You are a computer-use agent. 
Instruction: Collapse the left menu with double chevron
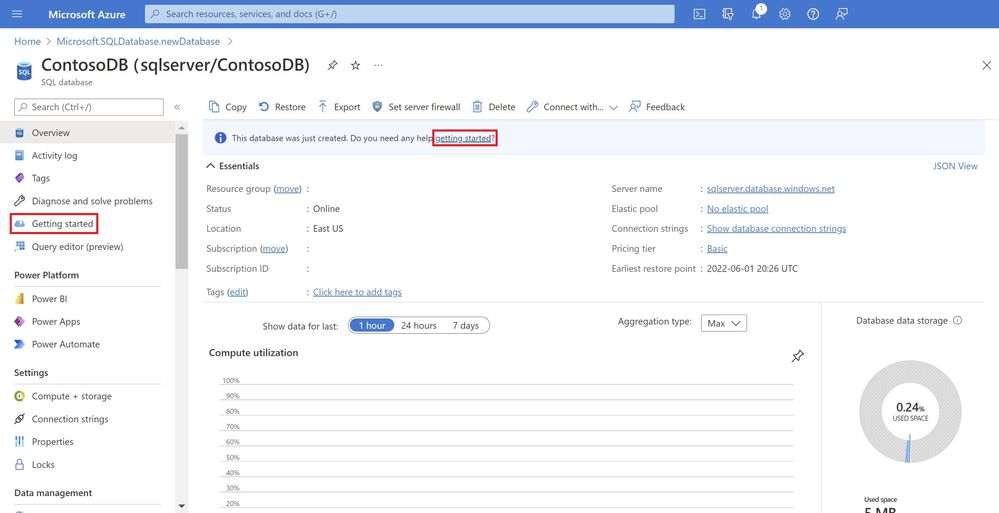click(x=177, y=107)
